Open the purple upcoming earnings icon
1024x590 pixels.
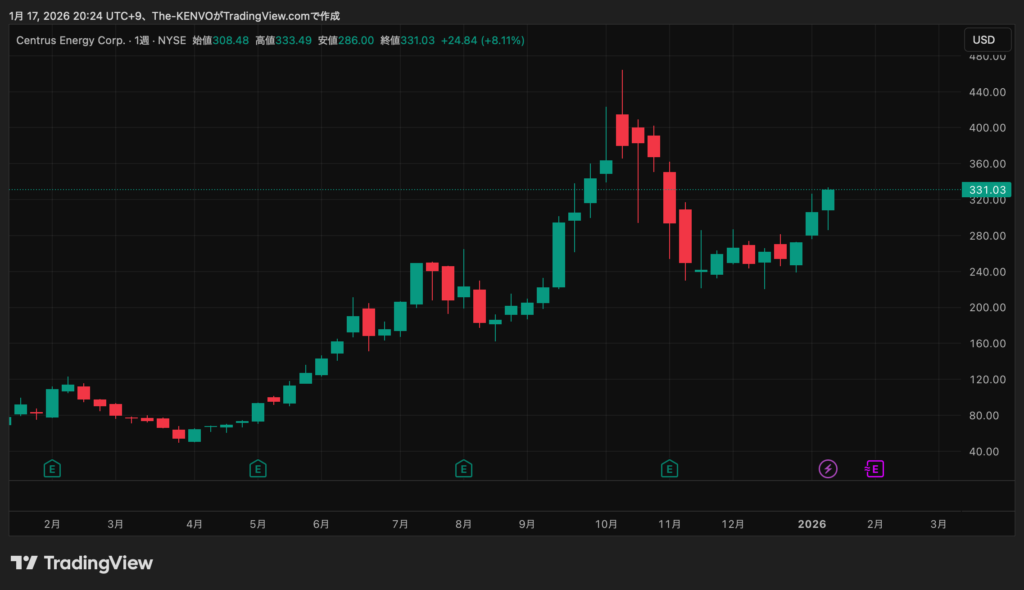(x=874, y=468)
